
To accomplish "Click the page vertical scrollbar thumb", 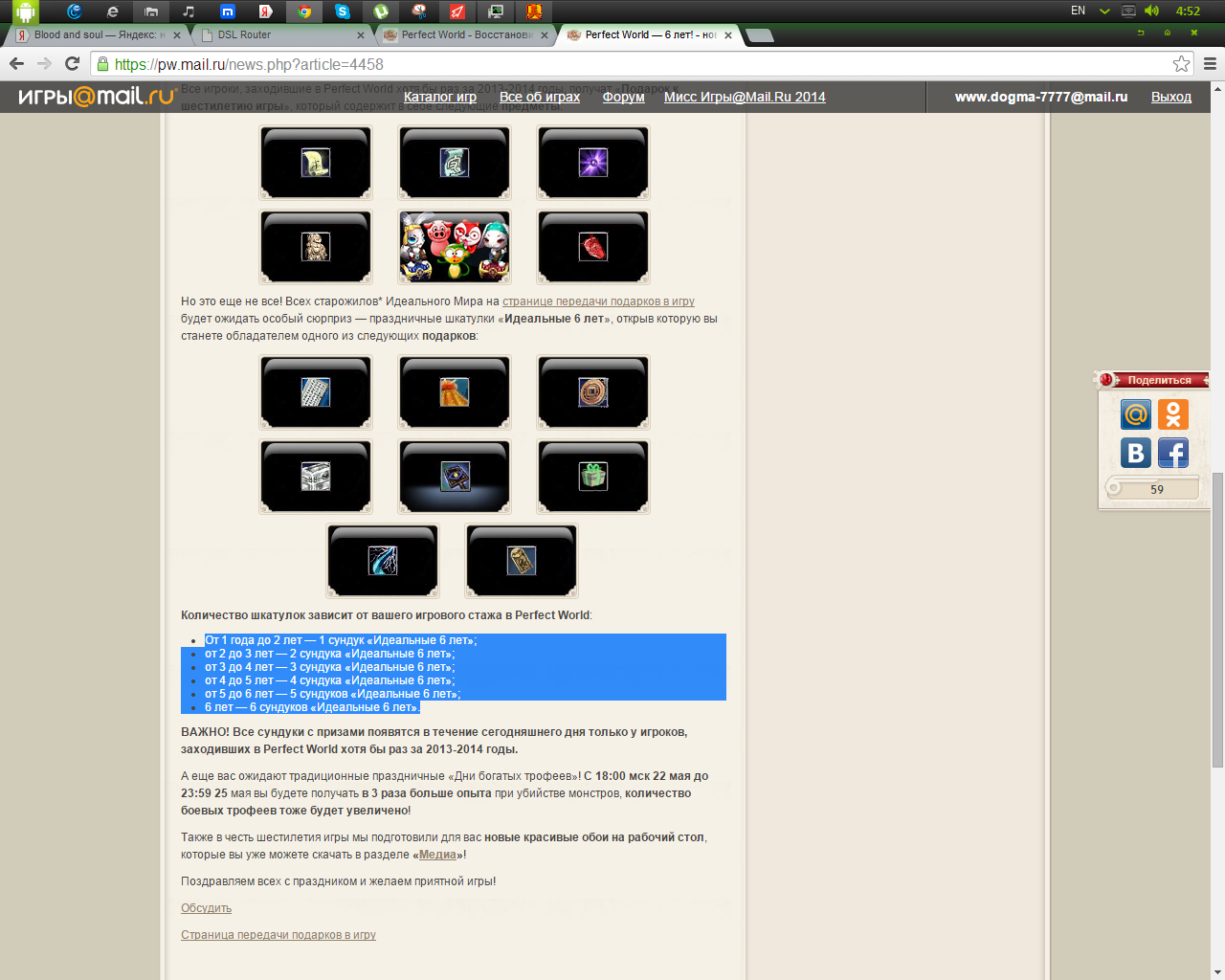I will pyautogui.click(x=1217, y=619).
